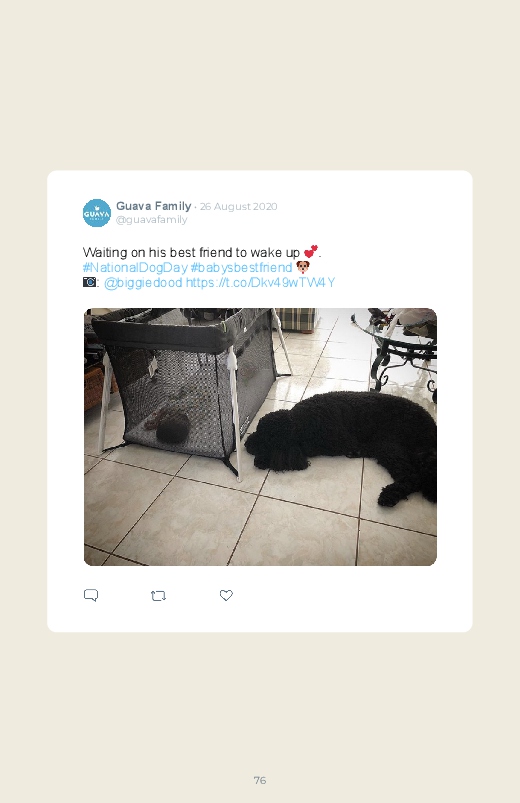Click the dog face emoji
The image size is (520, 803).
click(303, 267)
